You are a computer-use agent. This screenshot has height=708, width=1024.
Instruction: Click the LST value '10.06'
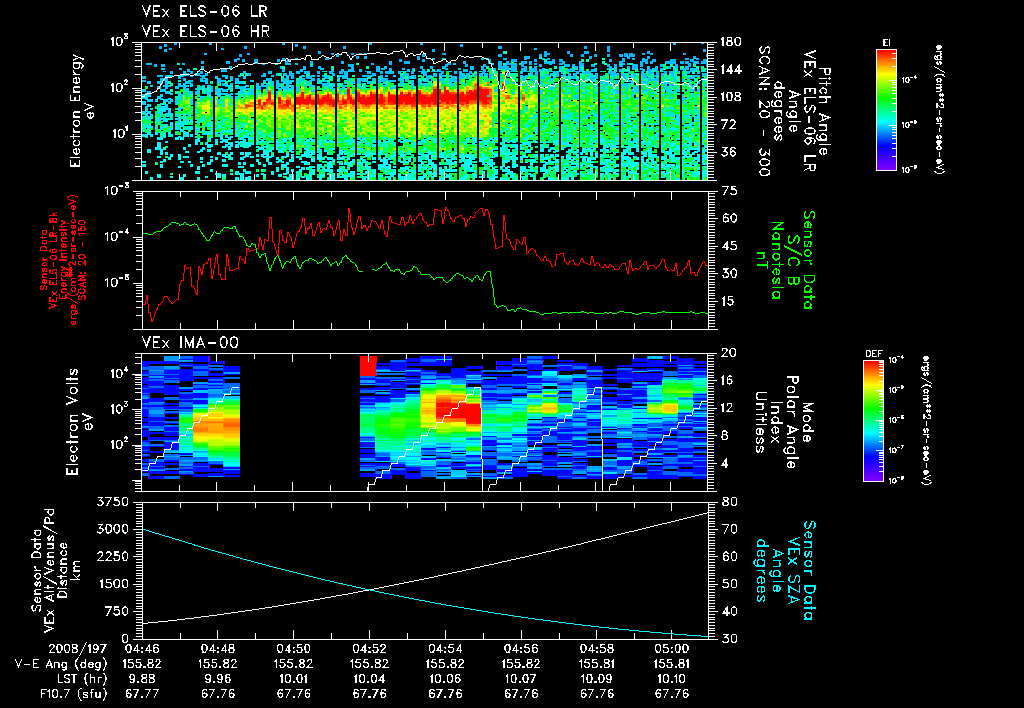445,679
